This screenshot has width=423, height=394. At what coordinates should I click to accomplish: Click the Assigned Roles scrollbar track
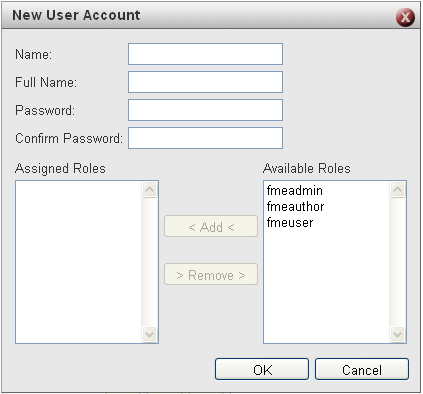click(149, 262)
